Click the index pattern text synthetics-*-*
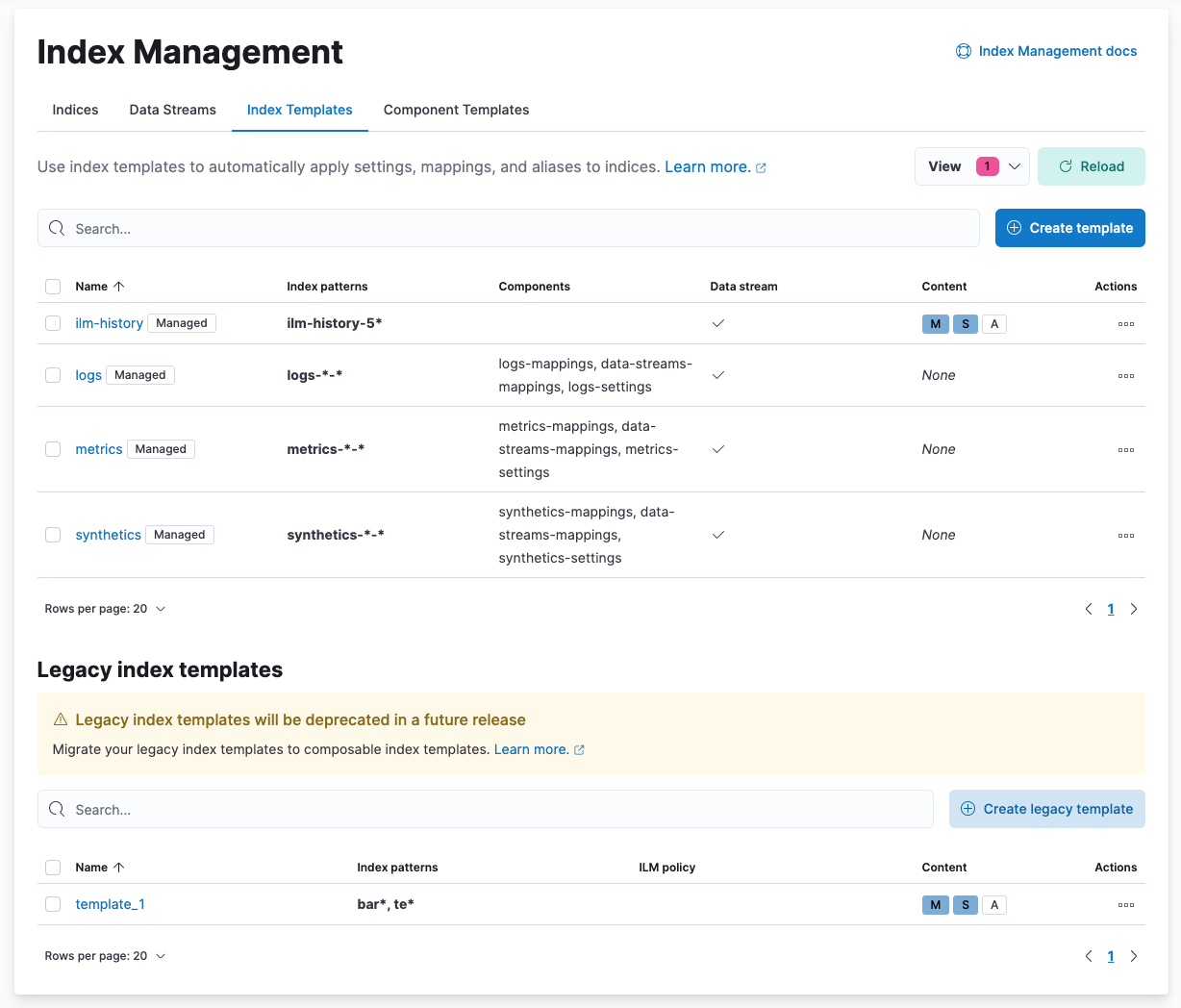 (336, 535)
